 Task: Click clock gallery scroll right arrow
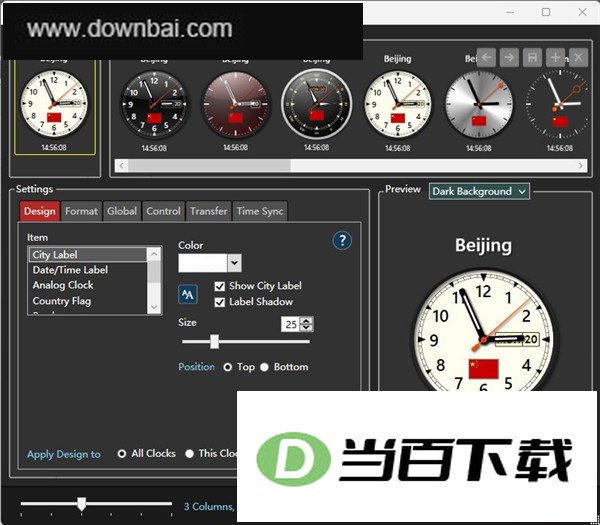point(580,166)
